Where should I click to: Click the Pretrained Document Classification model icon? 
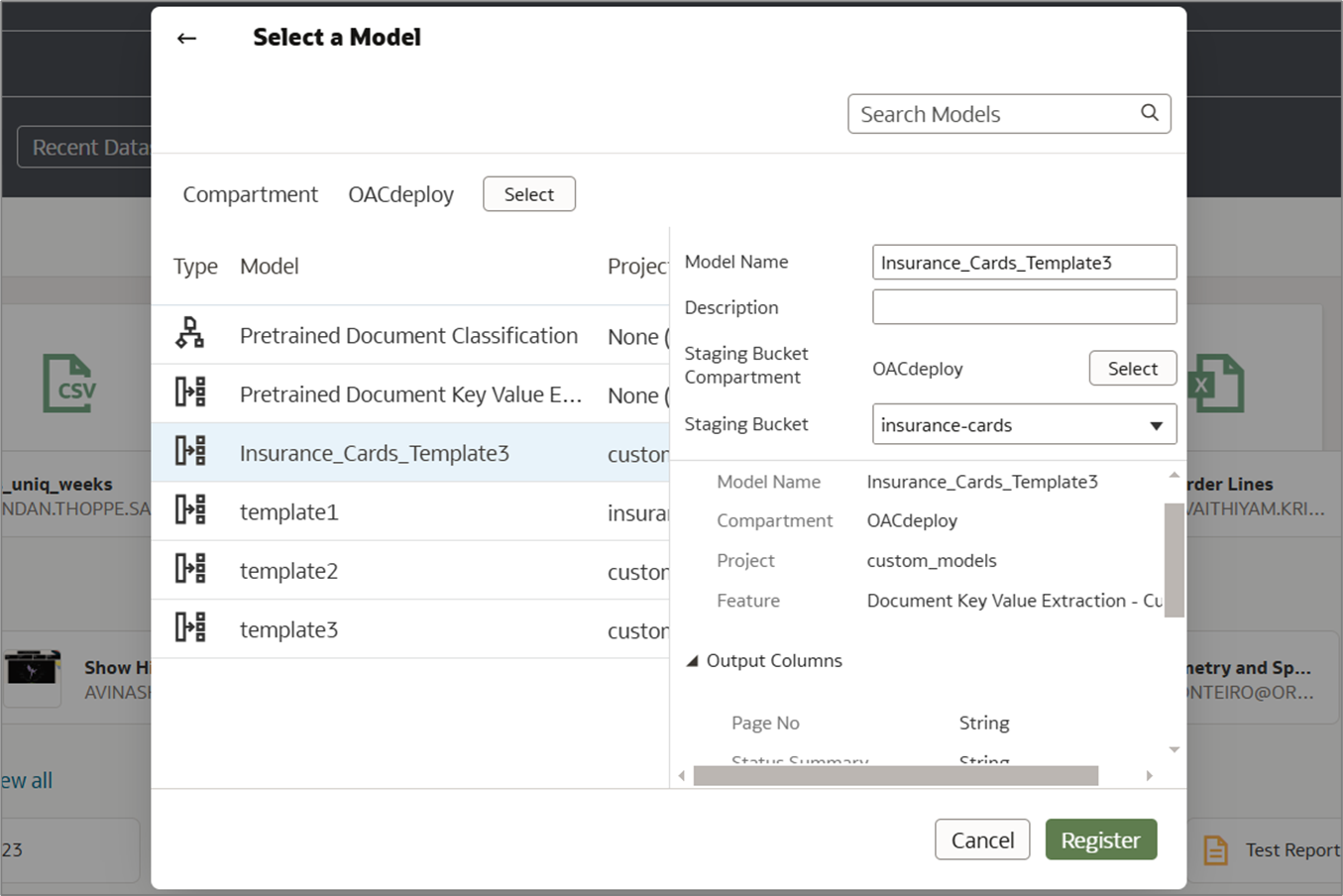click(x=190, y=334)
